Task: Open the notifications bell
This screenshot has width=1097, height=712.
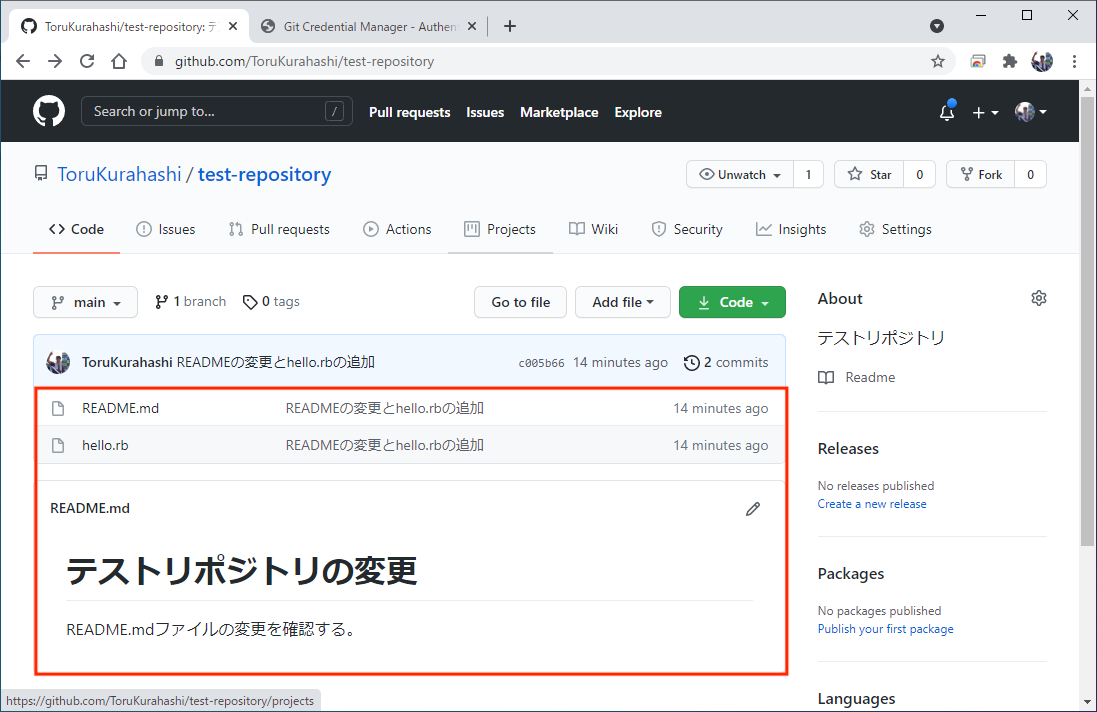Action: point(947,112)
